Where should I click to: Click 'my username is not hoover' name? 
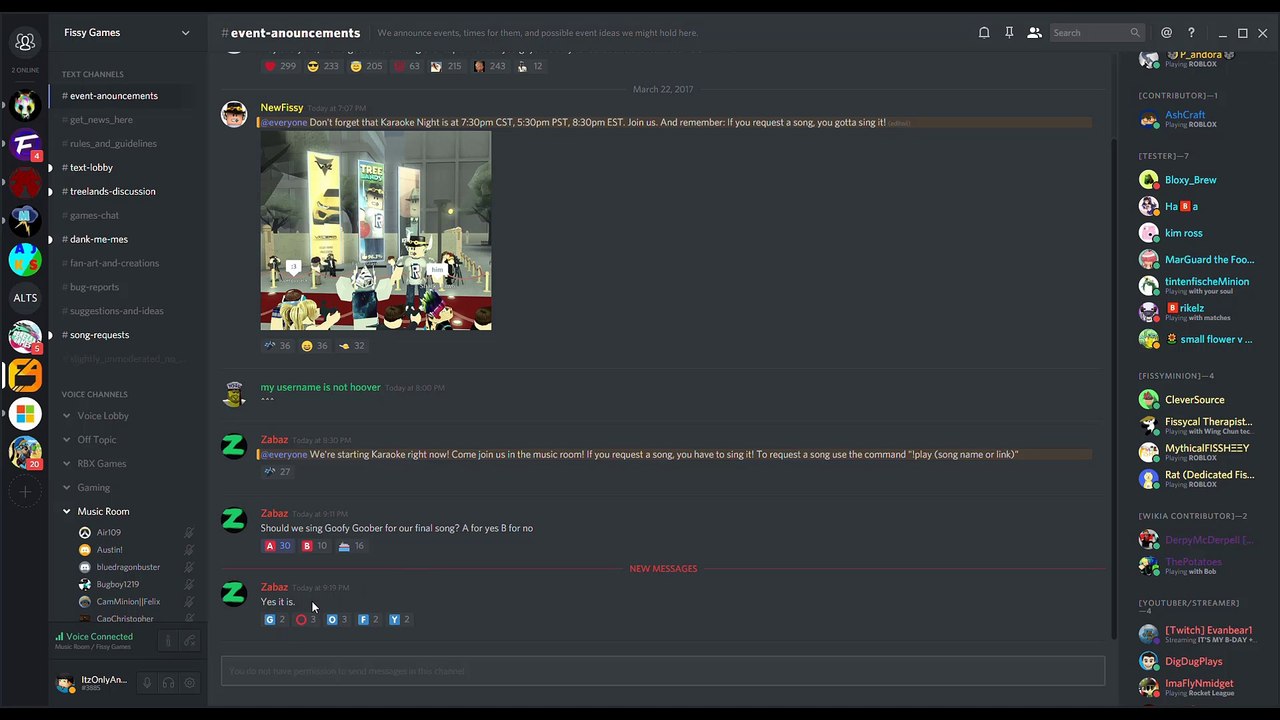[321, 388]
